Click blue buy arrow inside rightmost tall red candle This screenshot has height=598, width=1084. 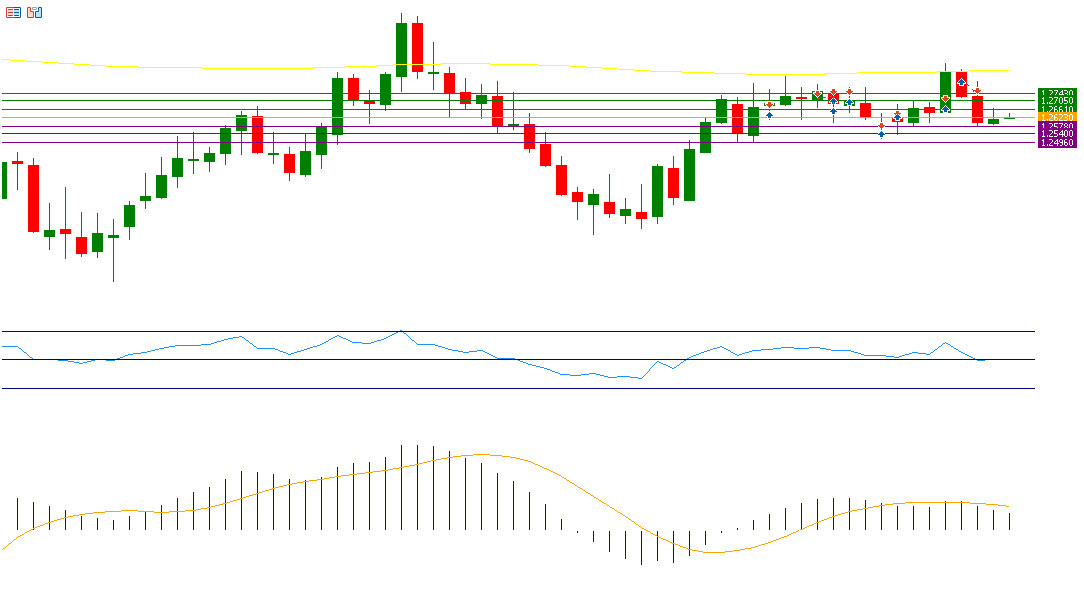tap(961, 82)
